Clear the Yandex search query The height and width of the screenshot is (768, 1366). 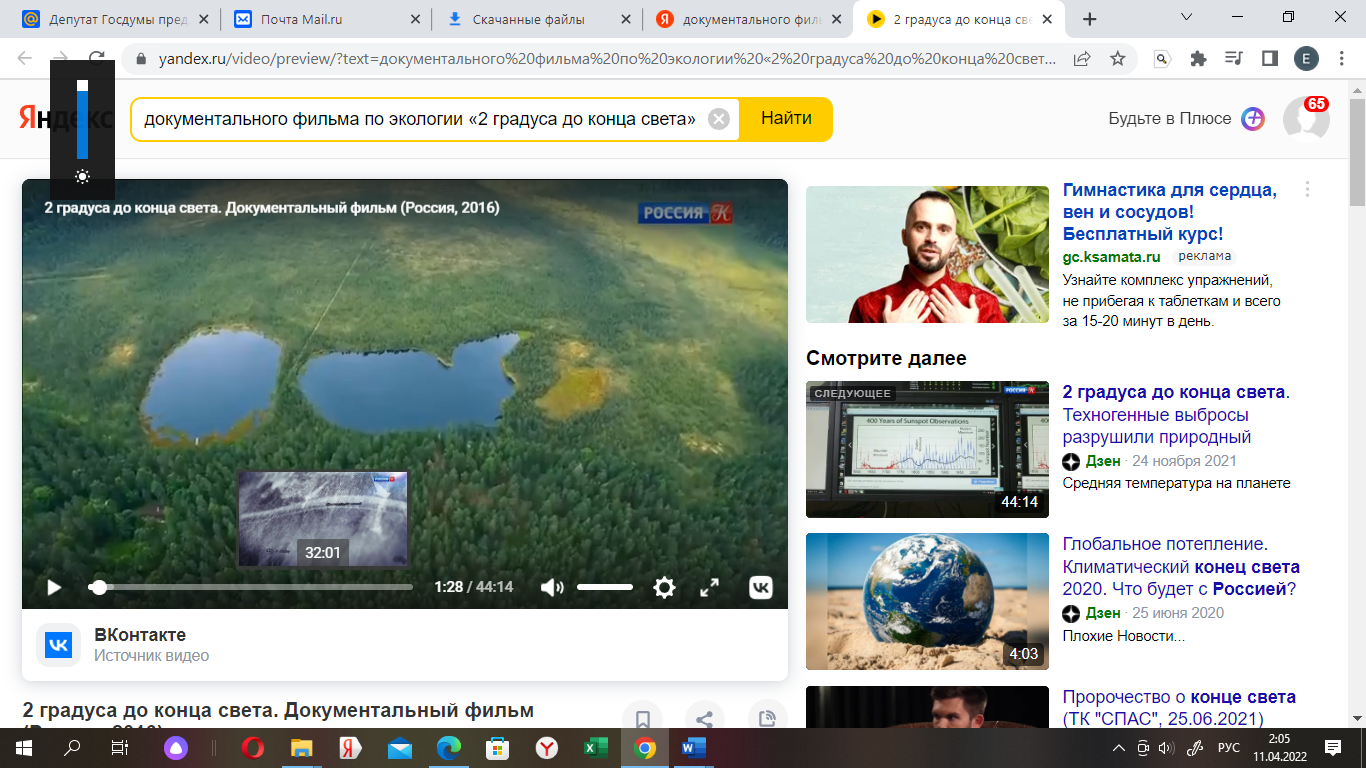718,119
